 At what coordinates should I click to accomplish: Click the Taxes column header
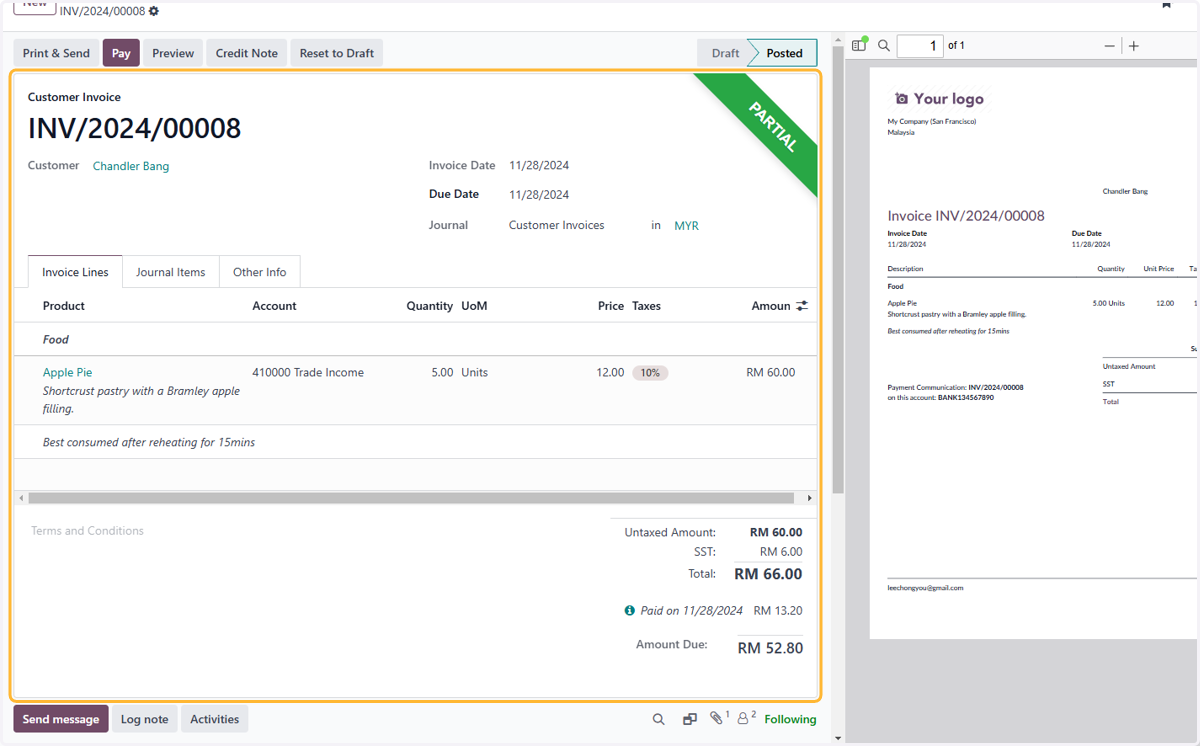tap(646, 306)
